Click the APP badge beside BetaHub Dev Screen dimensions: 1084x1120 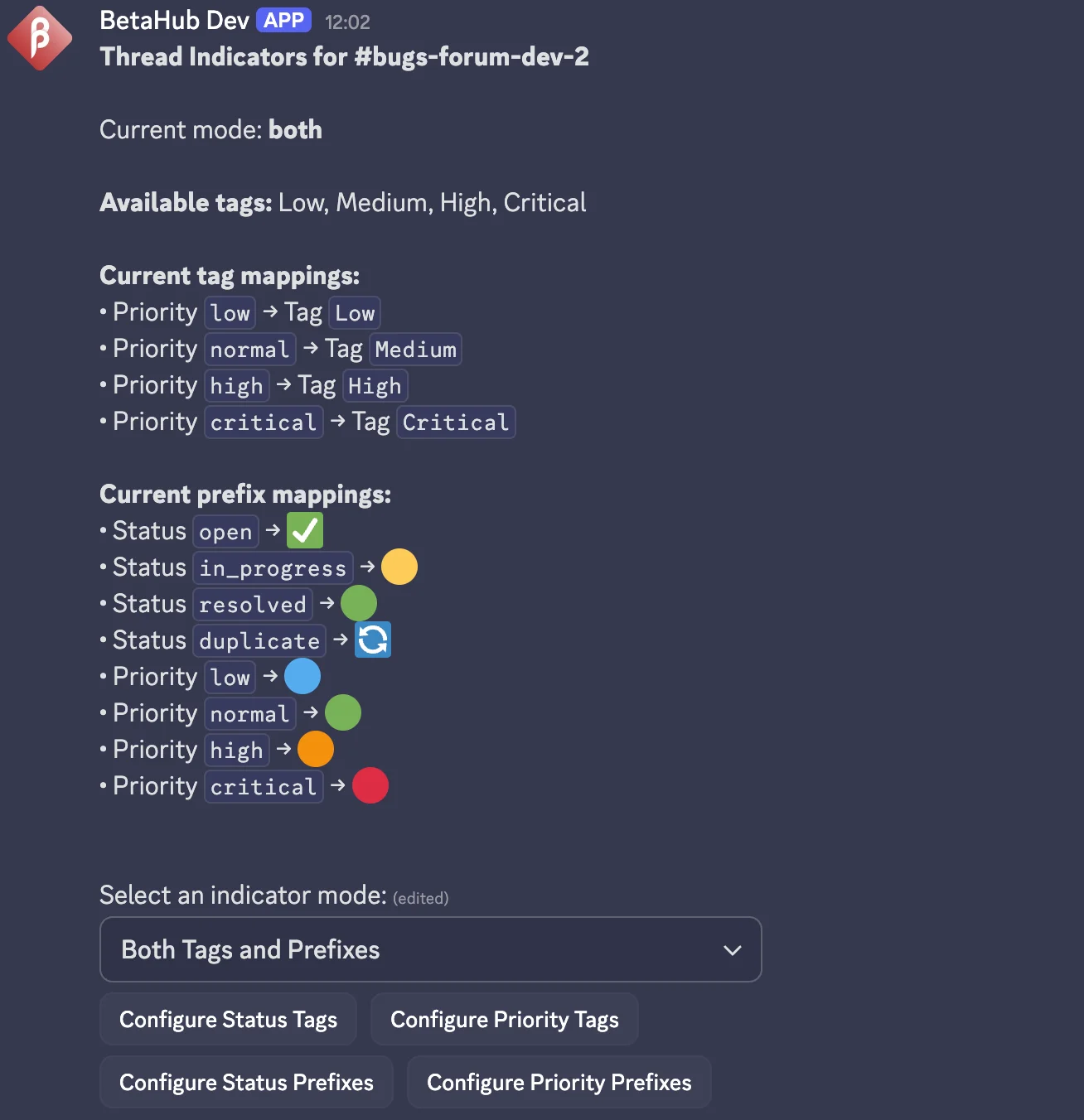click(x=283, y=19)
